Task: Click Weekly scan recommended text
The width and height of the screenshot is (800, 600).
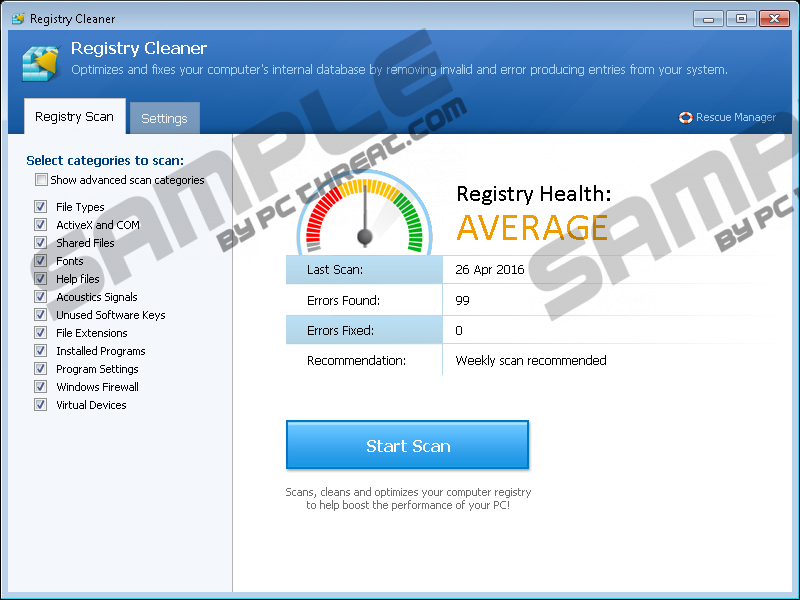Action: pyautogui.click(x=531, y=361)
